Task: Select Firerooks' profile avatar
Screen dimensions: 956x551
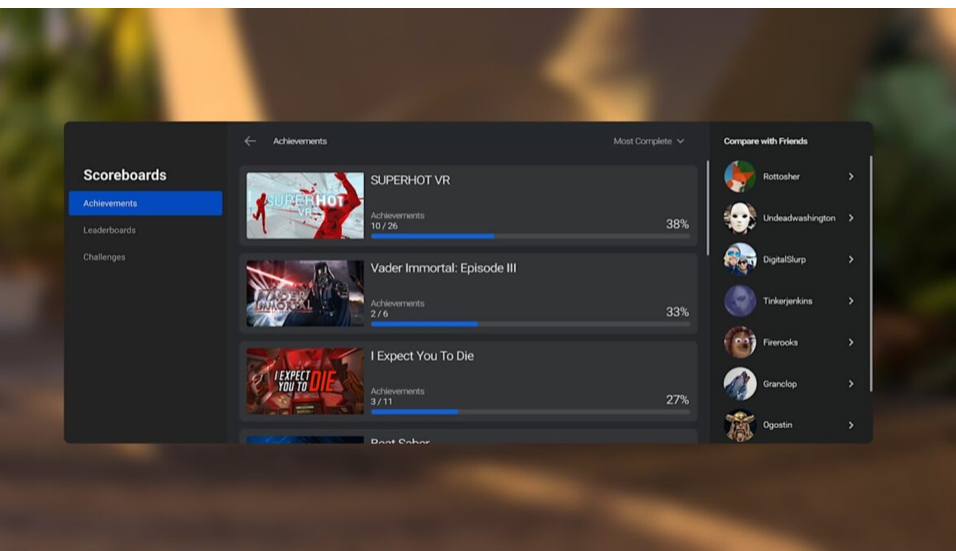Action: [740, 342]
